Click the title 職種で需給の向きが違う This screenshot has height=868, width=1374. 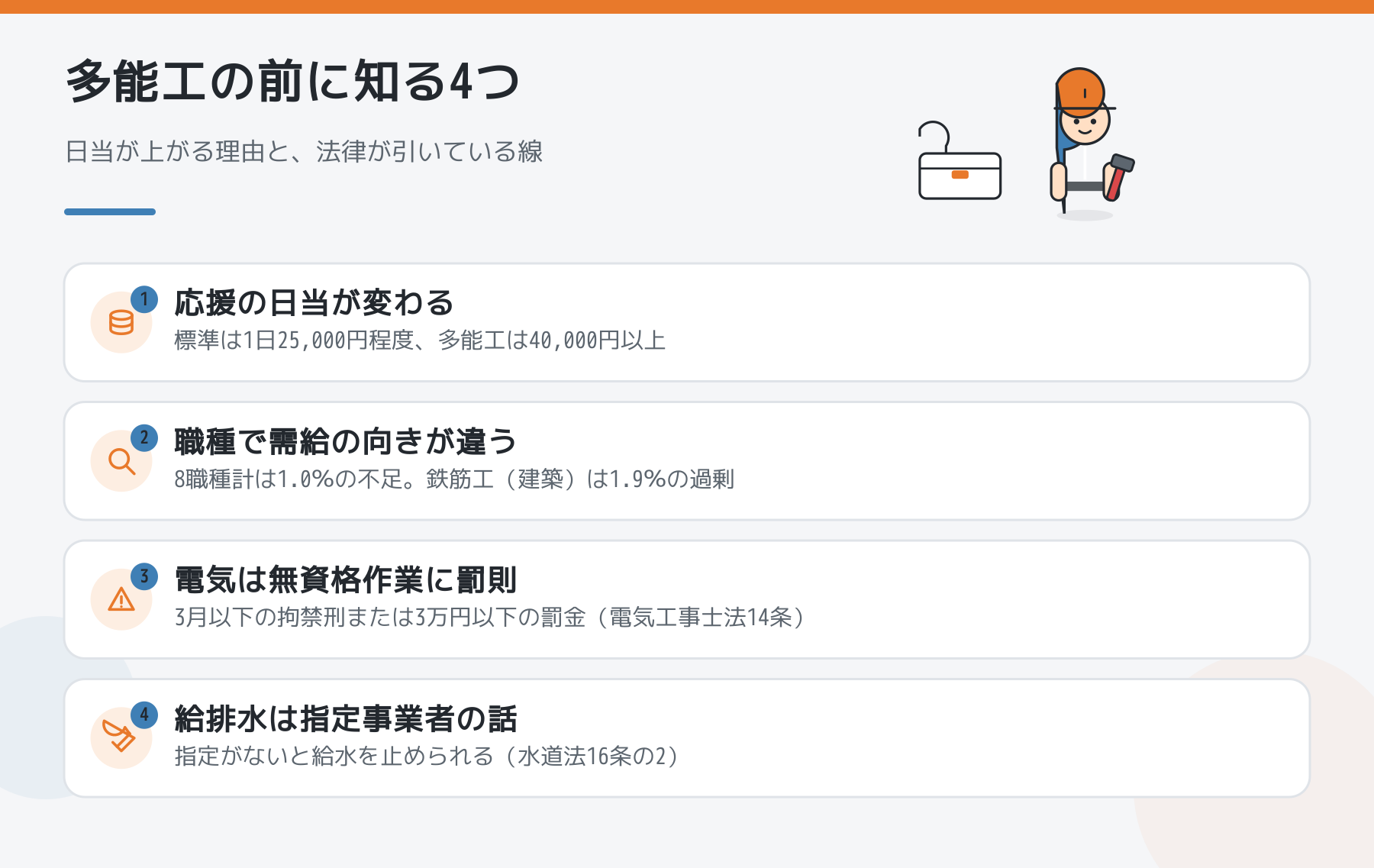tap(346, 441)
